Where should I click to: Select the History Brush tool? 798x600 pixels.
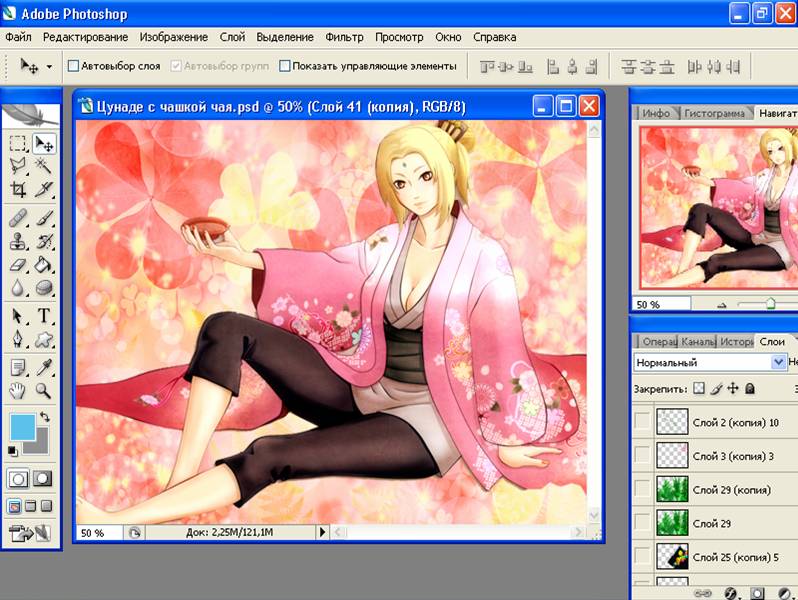pyautogui.click(x=44, y=242)
